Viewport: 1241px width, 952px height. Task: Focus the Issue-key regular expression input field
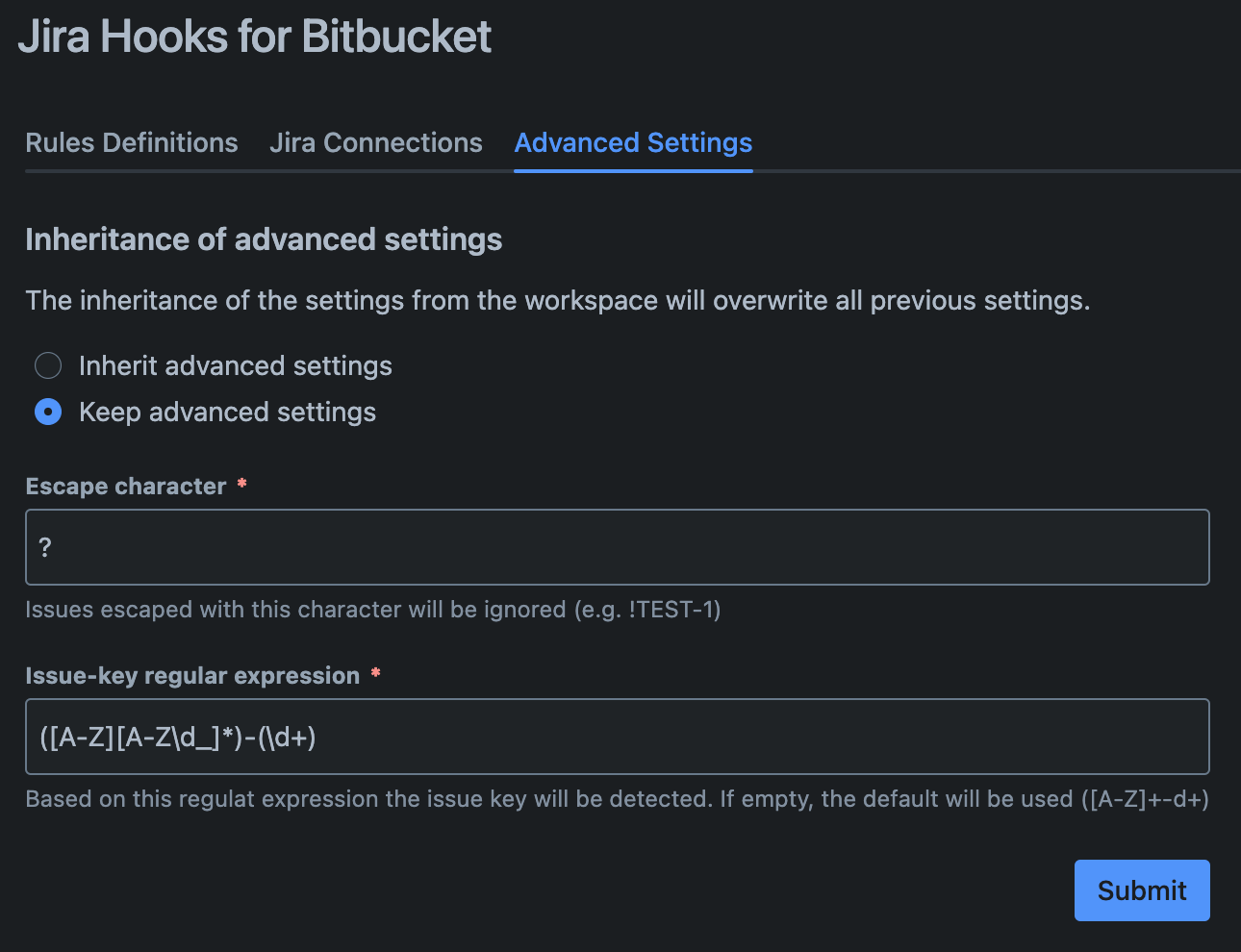click(x=617, y=737)
